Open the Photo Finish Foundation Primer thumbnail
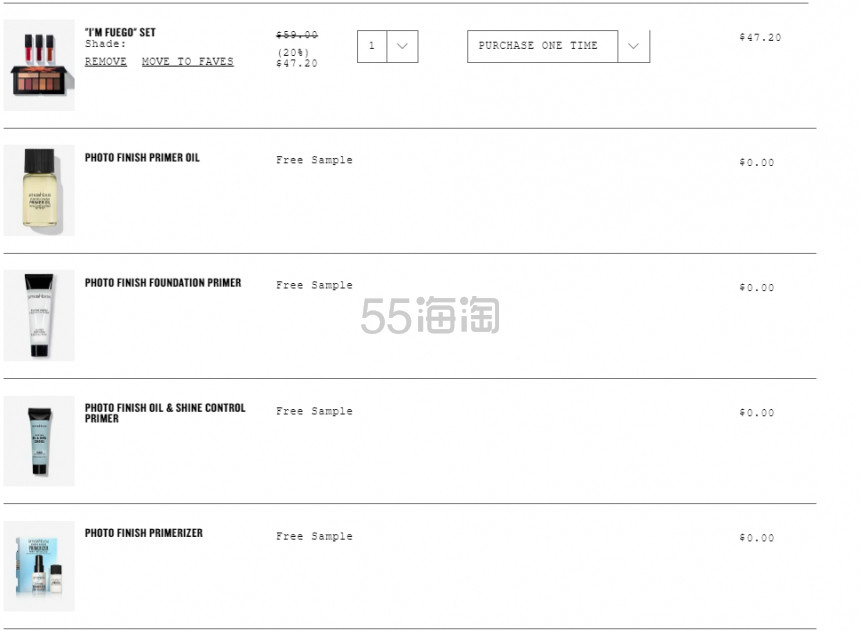This screenshot has height=631, width=860. click(39, 315)
